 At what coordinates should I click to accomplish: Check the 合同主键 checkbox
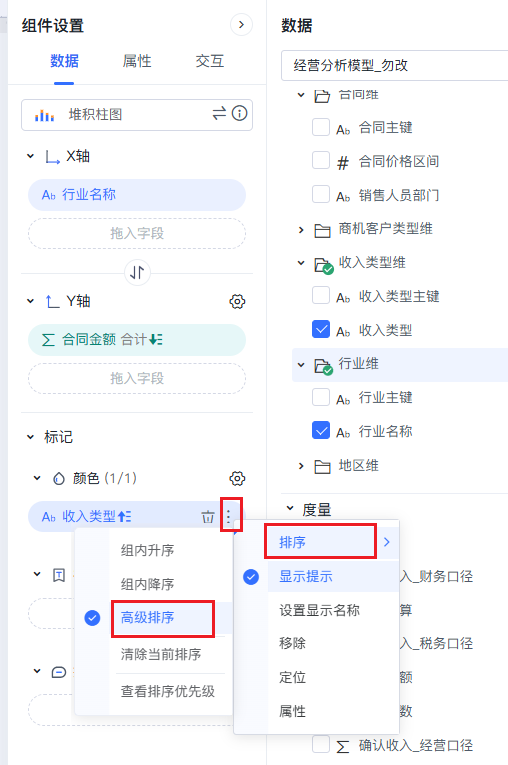[321, 127]
